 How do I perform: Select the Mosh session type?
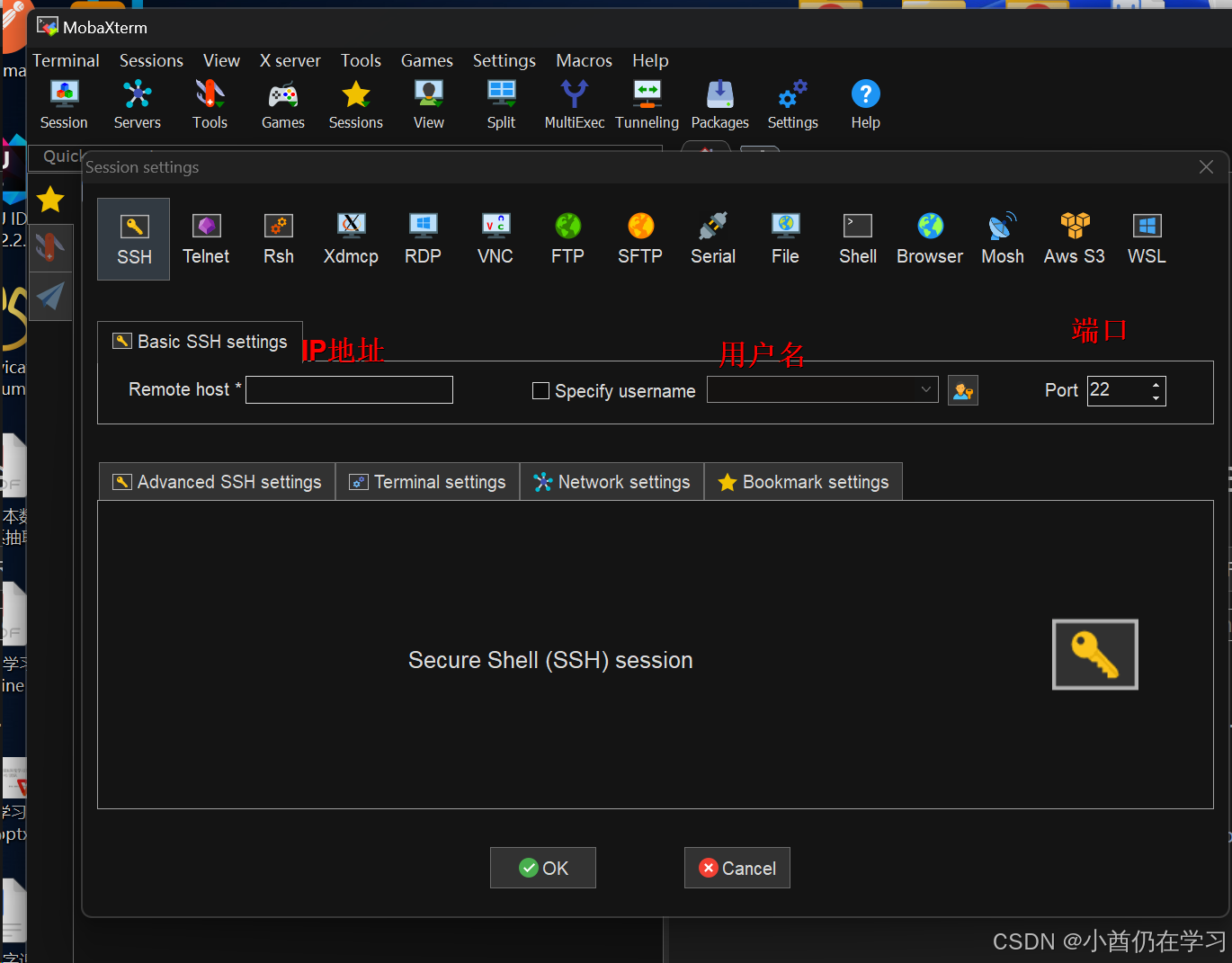pos(1003,239)
